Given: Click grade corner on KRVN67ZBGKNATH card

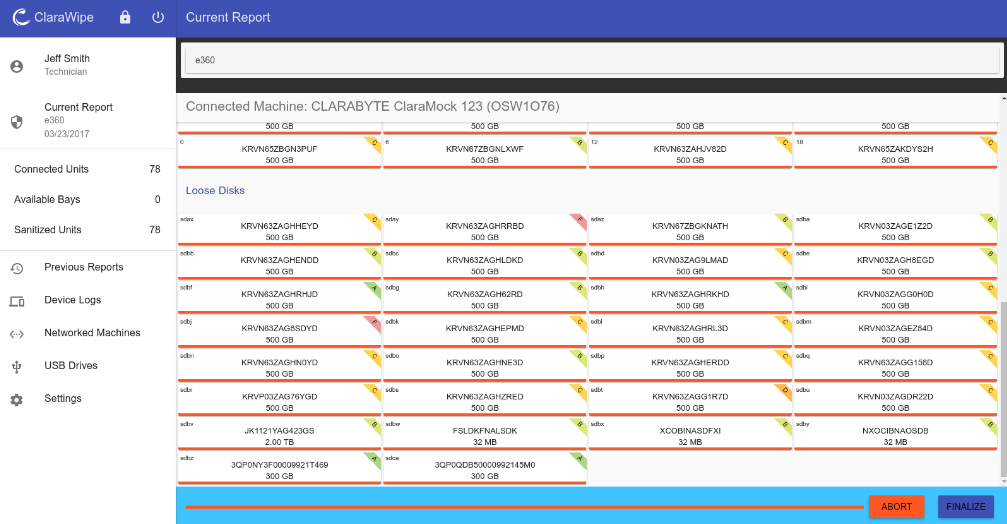Looking at the screenshot, I should click(x=785, y=220).
